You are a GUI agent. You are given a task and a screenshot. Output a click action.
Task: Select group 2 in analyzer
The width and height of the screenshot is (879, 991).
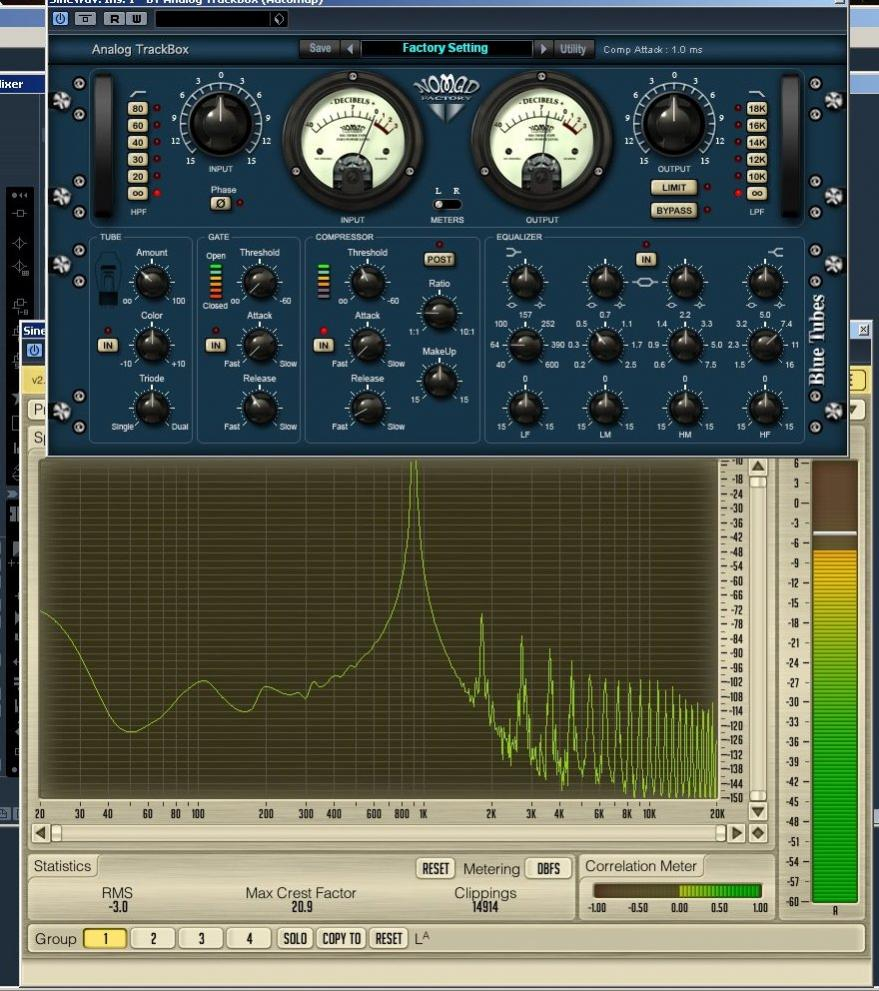(153, 938)
